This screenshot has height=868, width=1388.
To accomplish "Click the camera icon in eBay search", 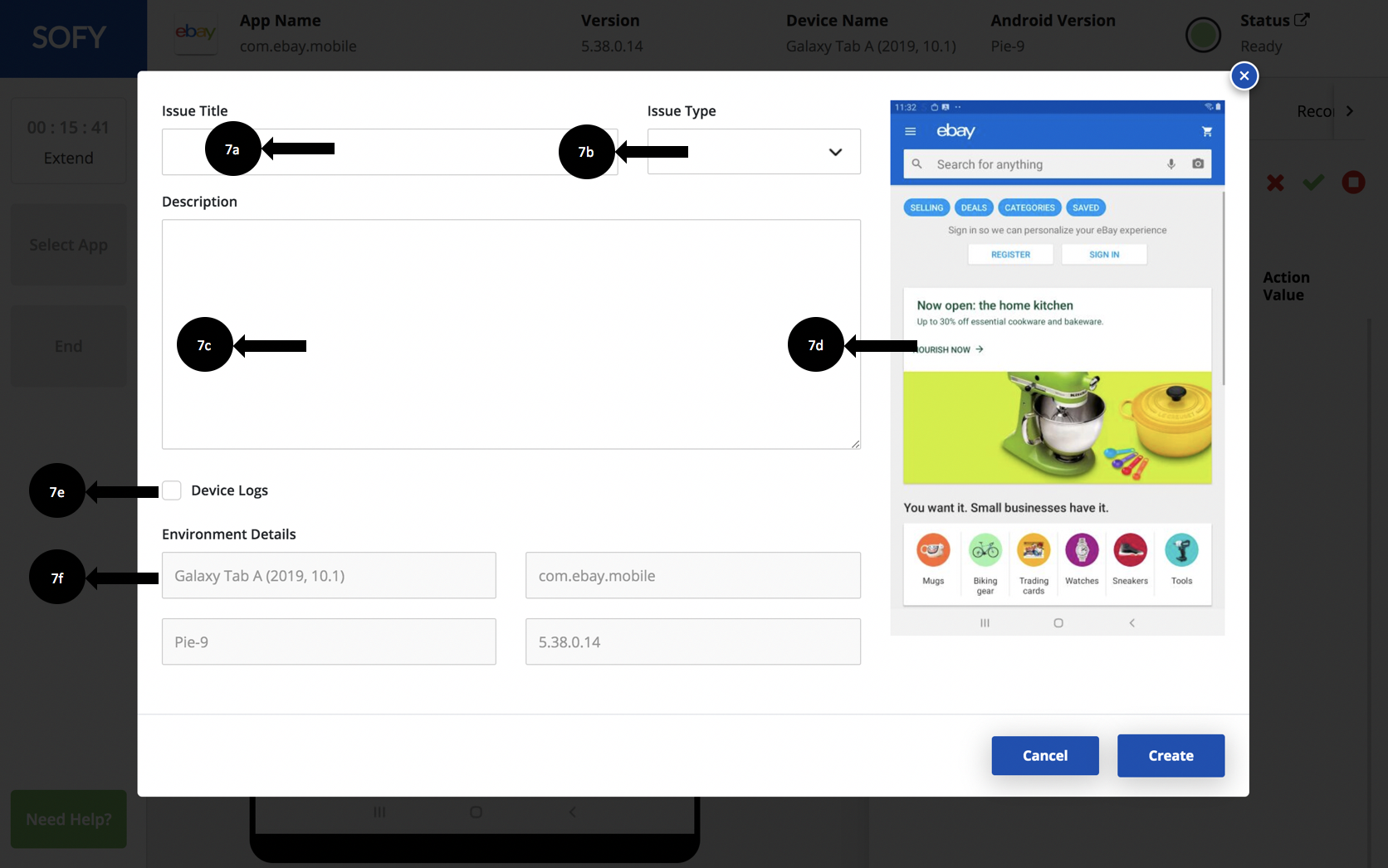I will tap(1198, 164).
